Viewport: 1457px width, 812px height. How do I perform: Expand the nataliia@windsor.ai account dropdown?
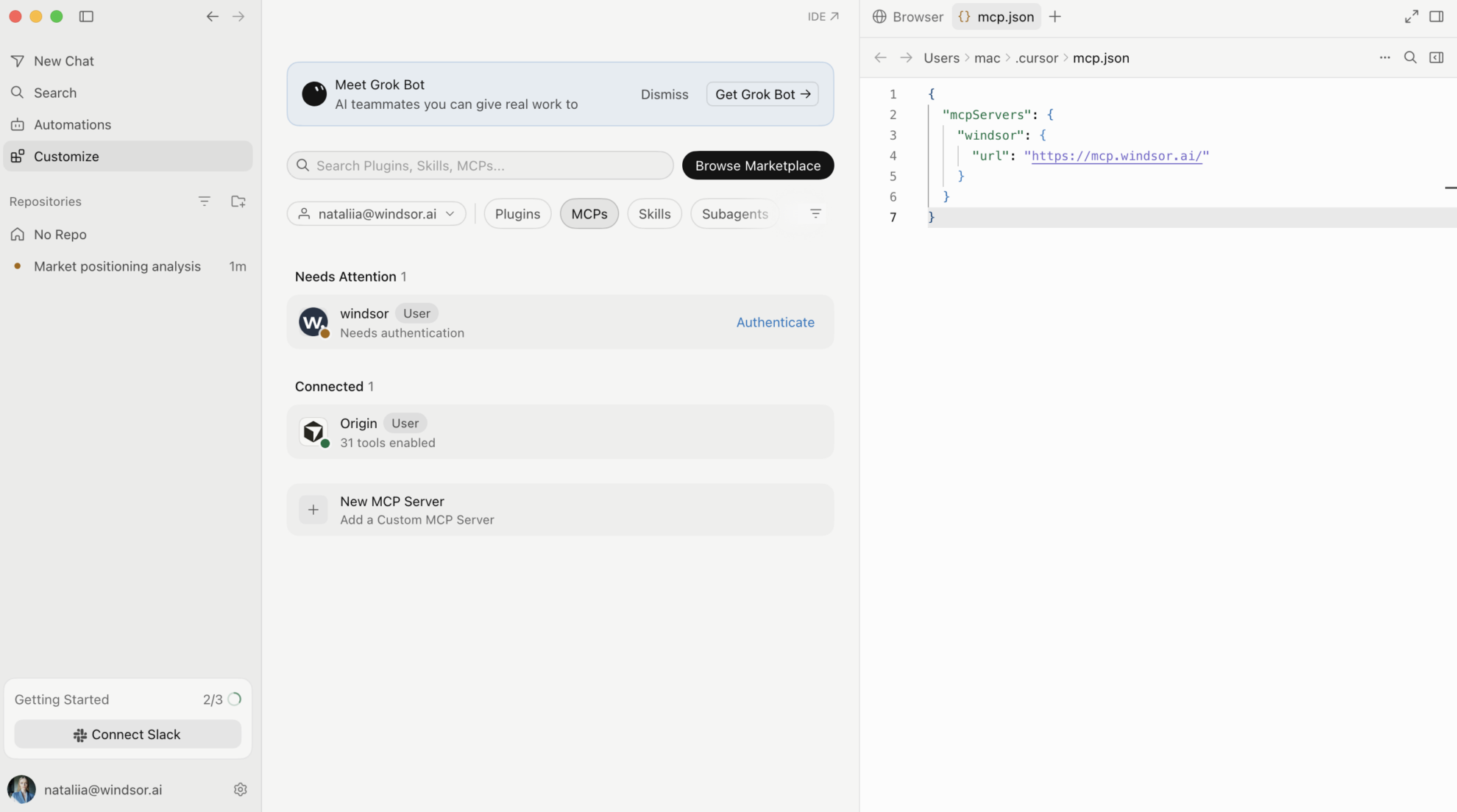coord(377,214)
